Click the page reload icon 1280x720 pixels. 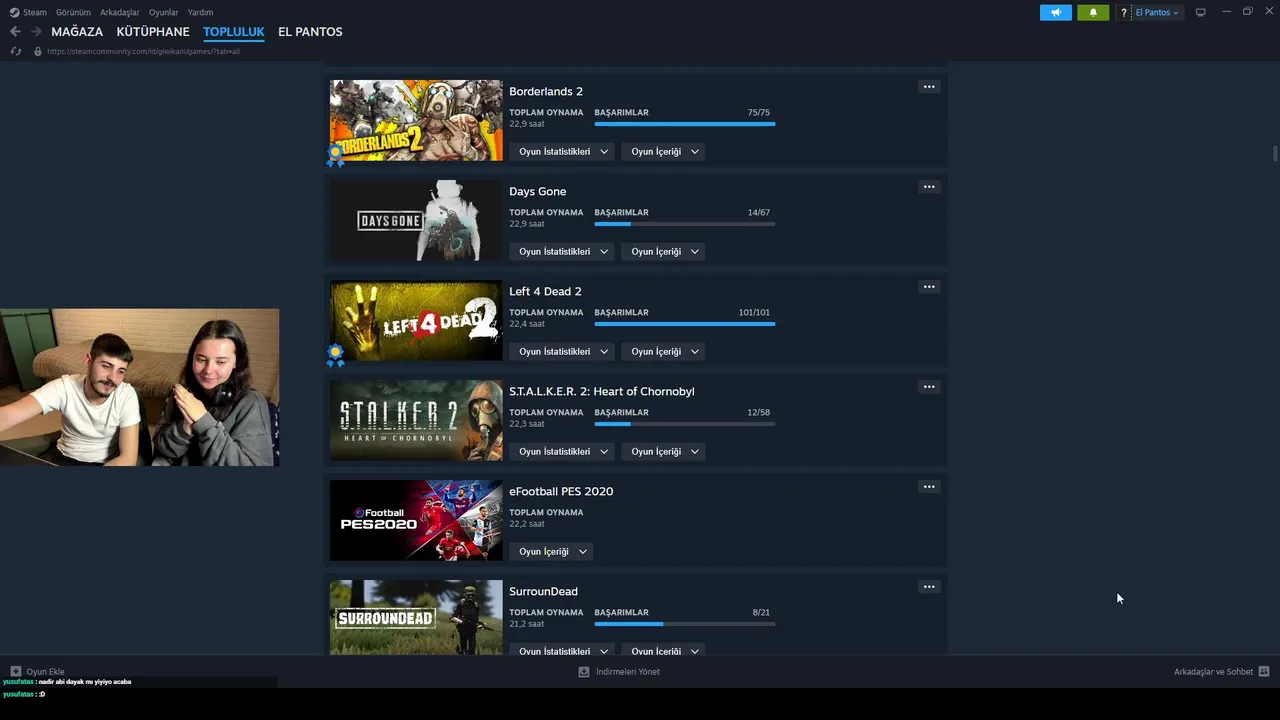[15, 51]
